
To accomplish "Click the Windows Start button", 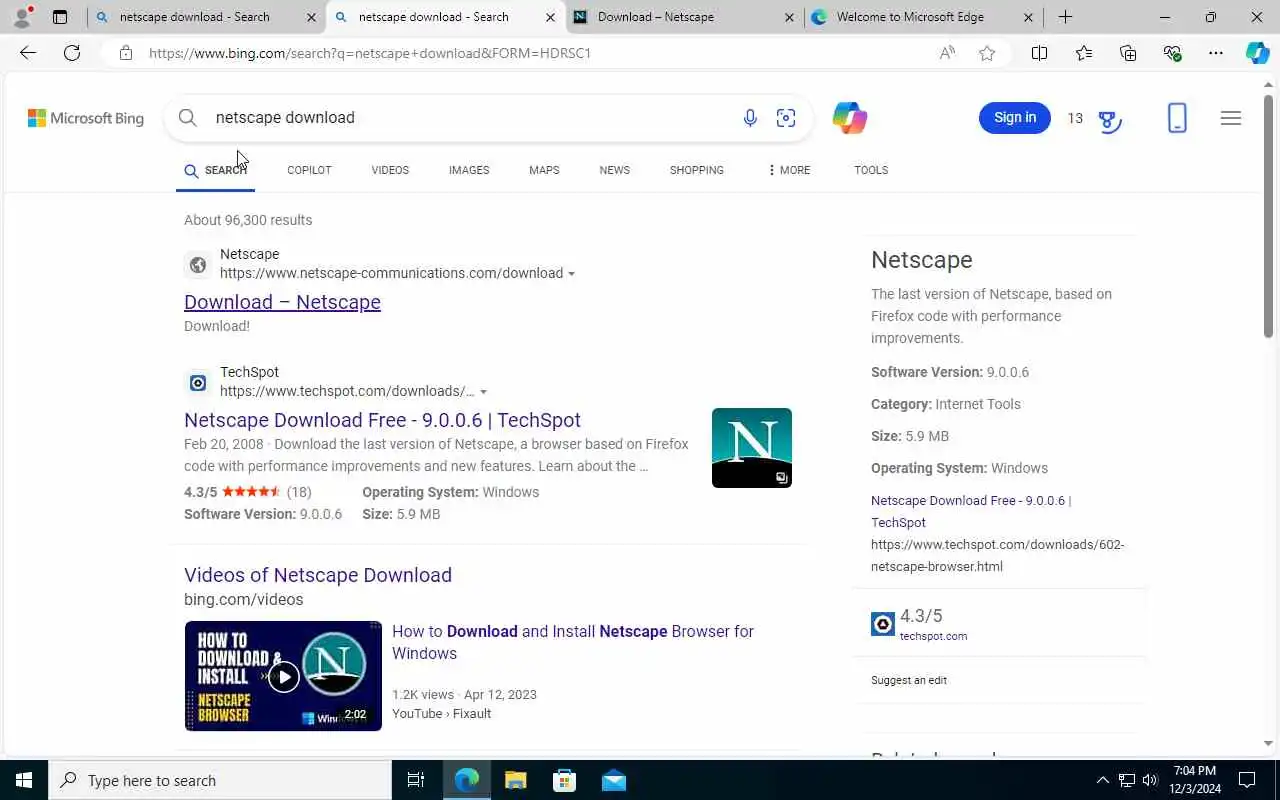I will point(24,780).
